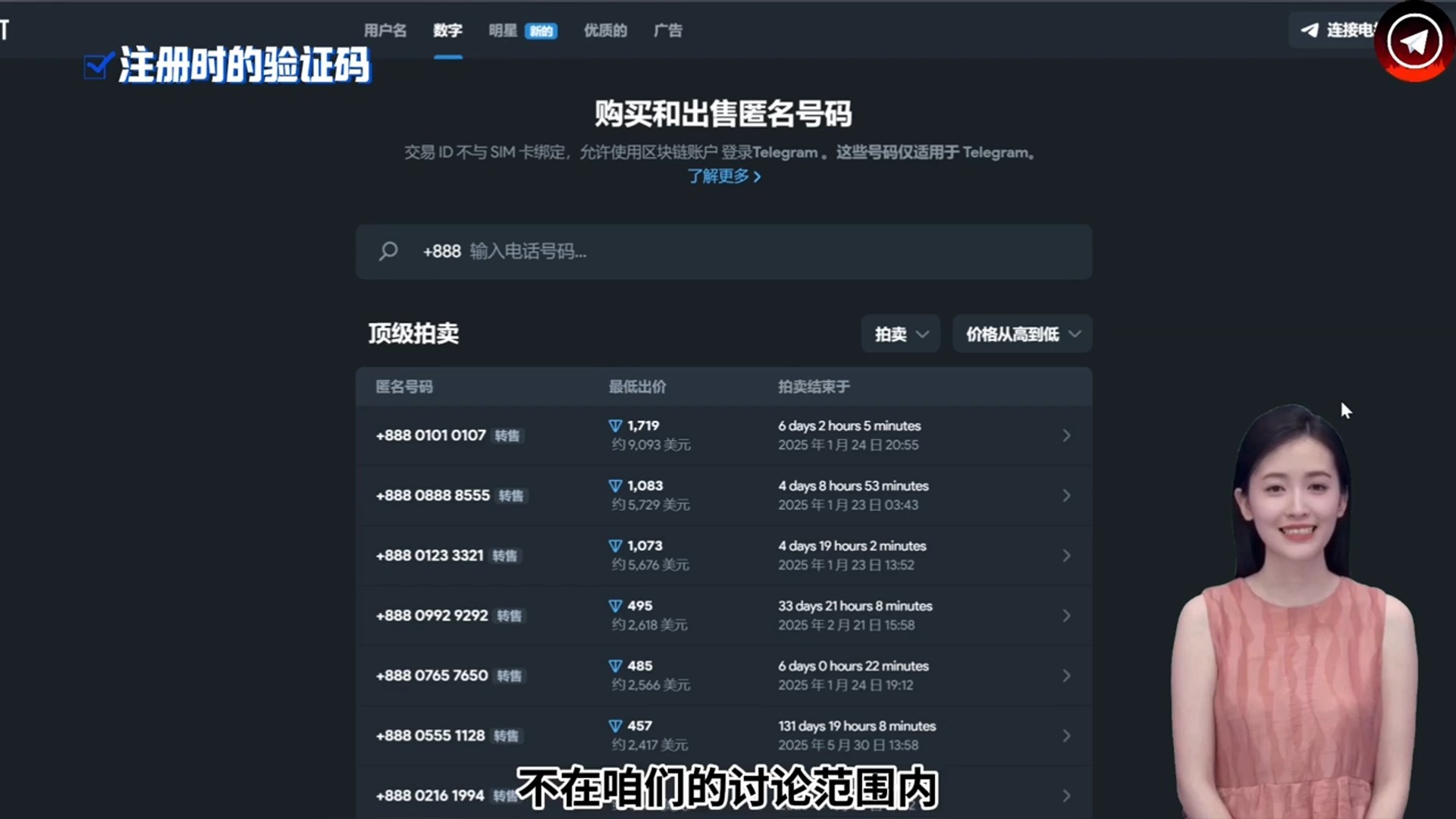1456x819 pixels.
Task: Click 131 days 19 hours 8 minutes
Action: [x=857, y=726]
